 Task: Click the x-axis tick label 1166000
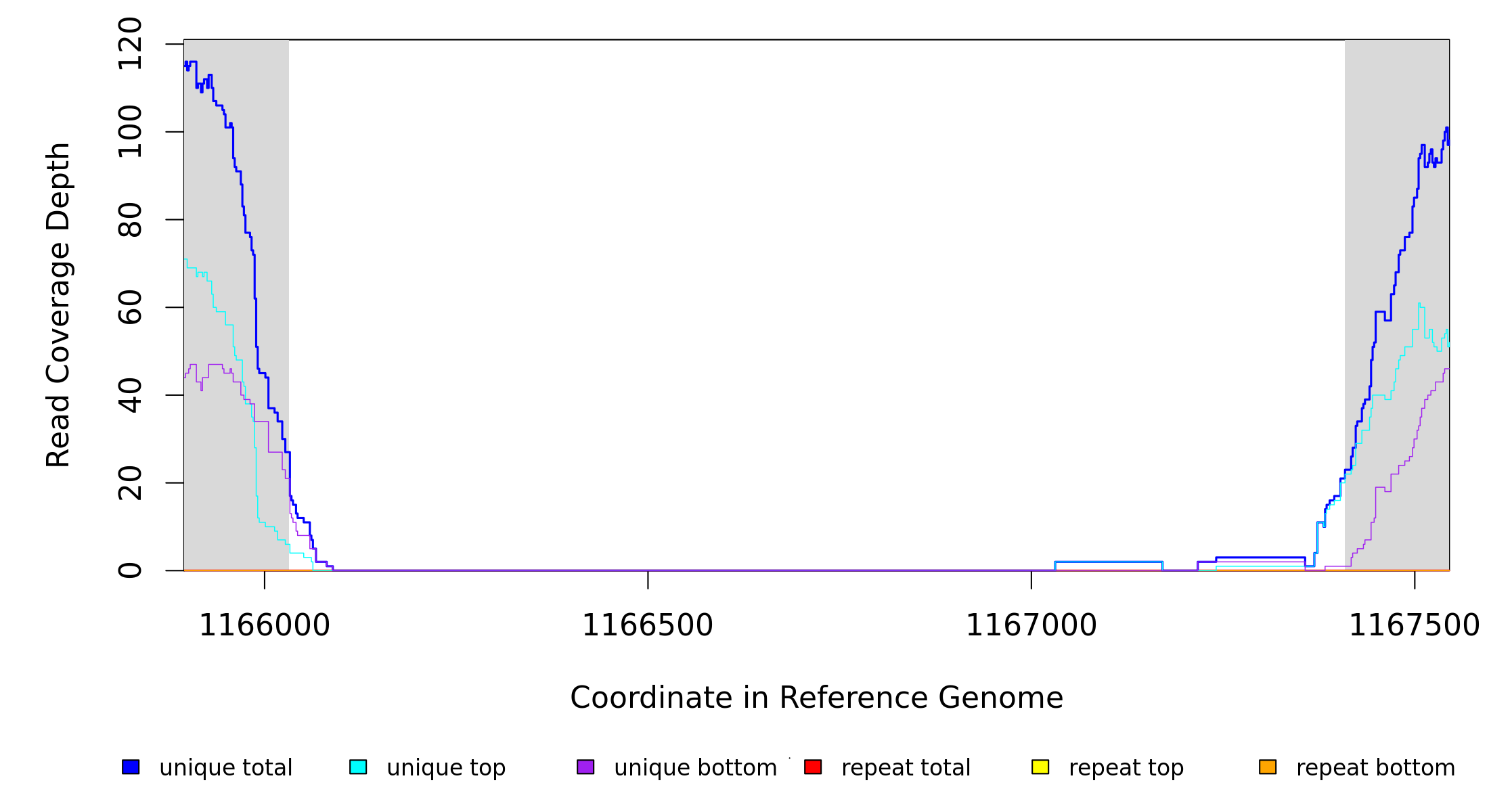(x=264, y=625)
